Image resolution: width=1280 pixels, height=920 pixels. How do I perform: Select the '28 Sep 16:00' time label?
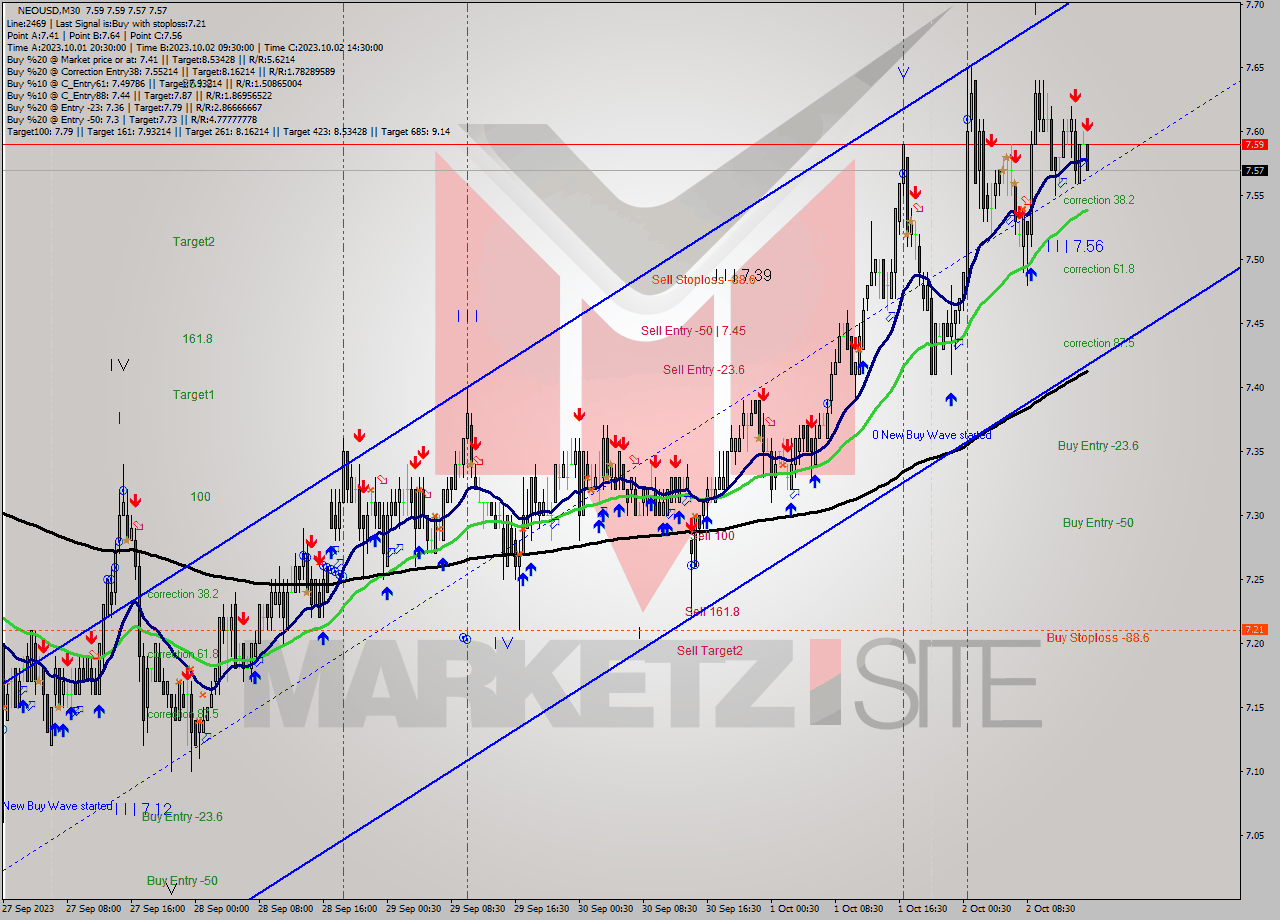[x=349, y=909]
